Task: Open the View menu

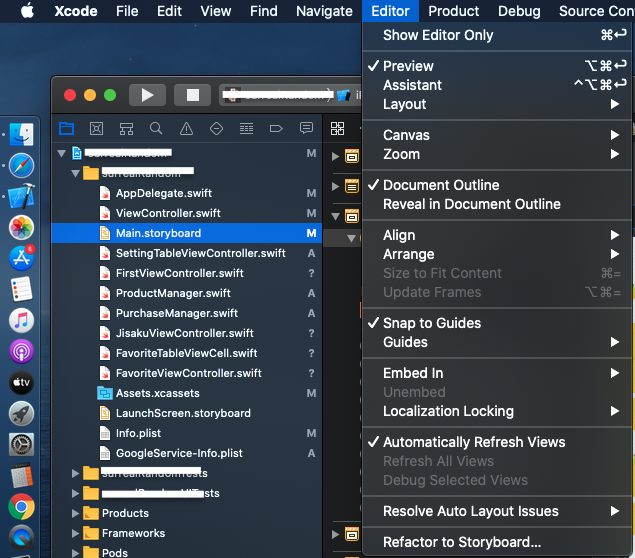Action: pos(215,11)
